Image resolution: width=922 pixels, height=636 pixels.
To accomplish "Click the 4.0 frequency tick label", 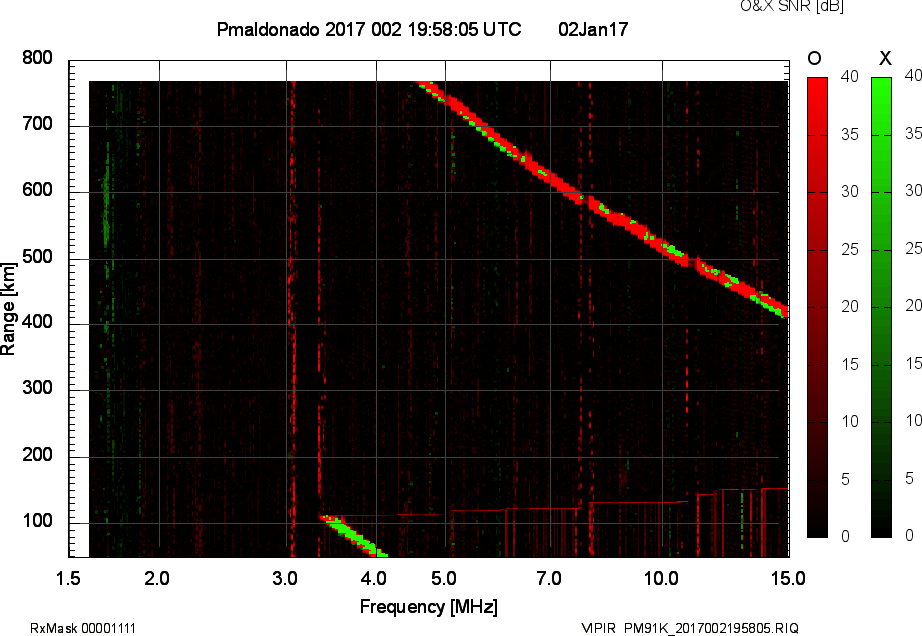I will point(373,578).
